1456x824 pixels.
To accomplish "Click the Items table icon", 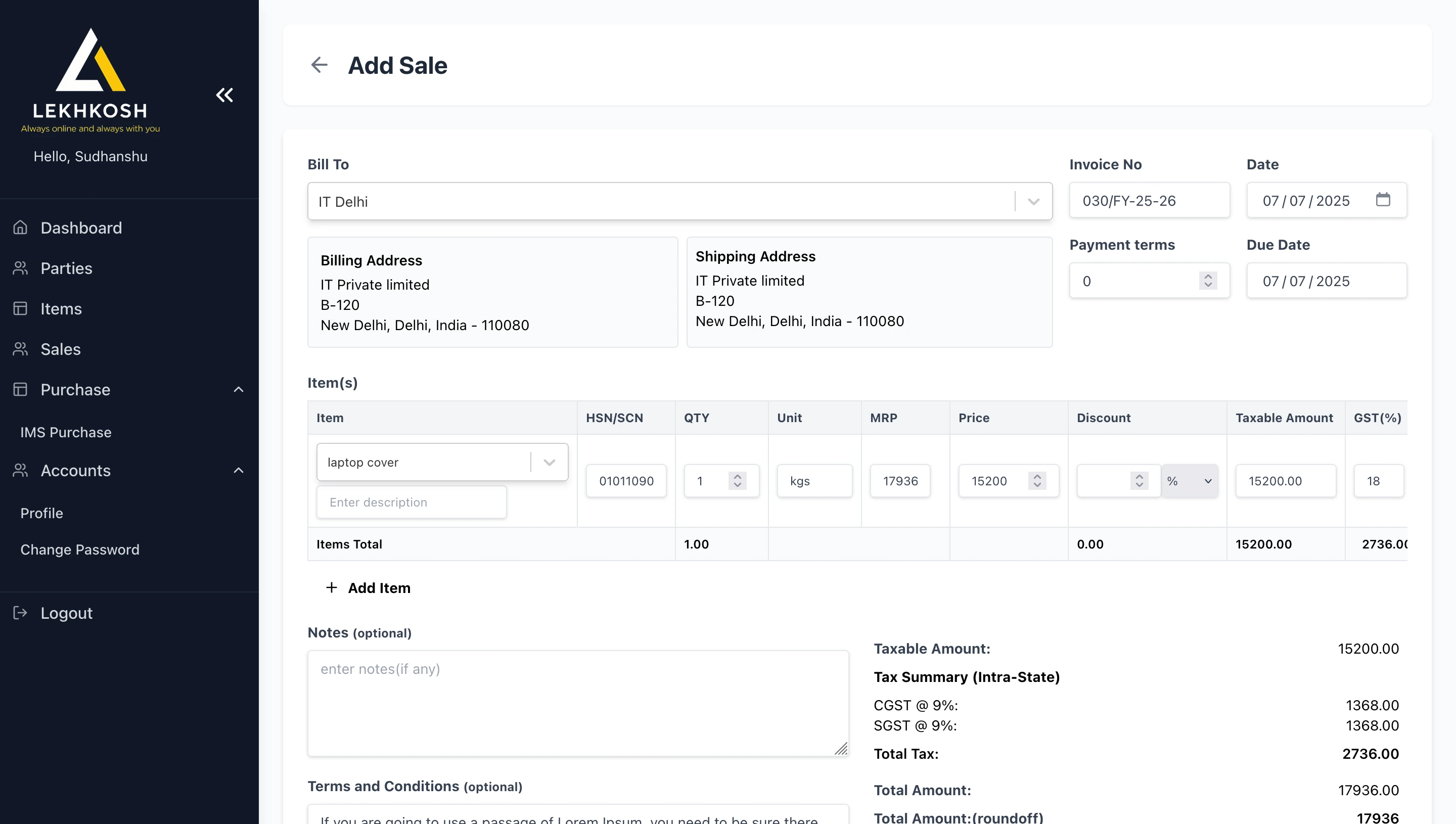I will (x=20, y=308).
